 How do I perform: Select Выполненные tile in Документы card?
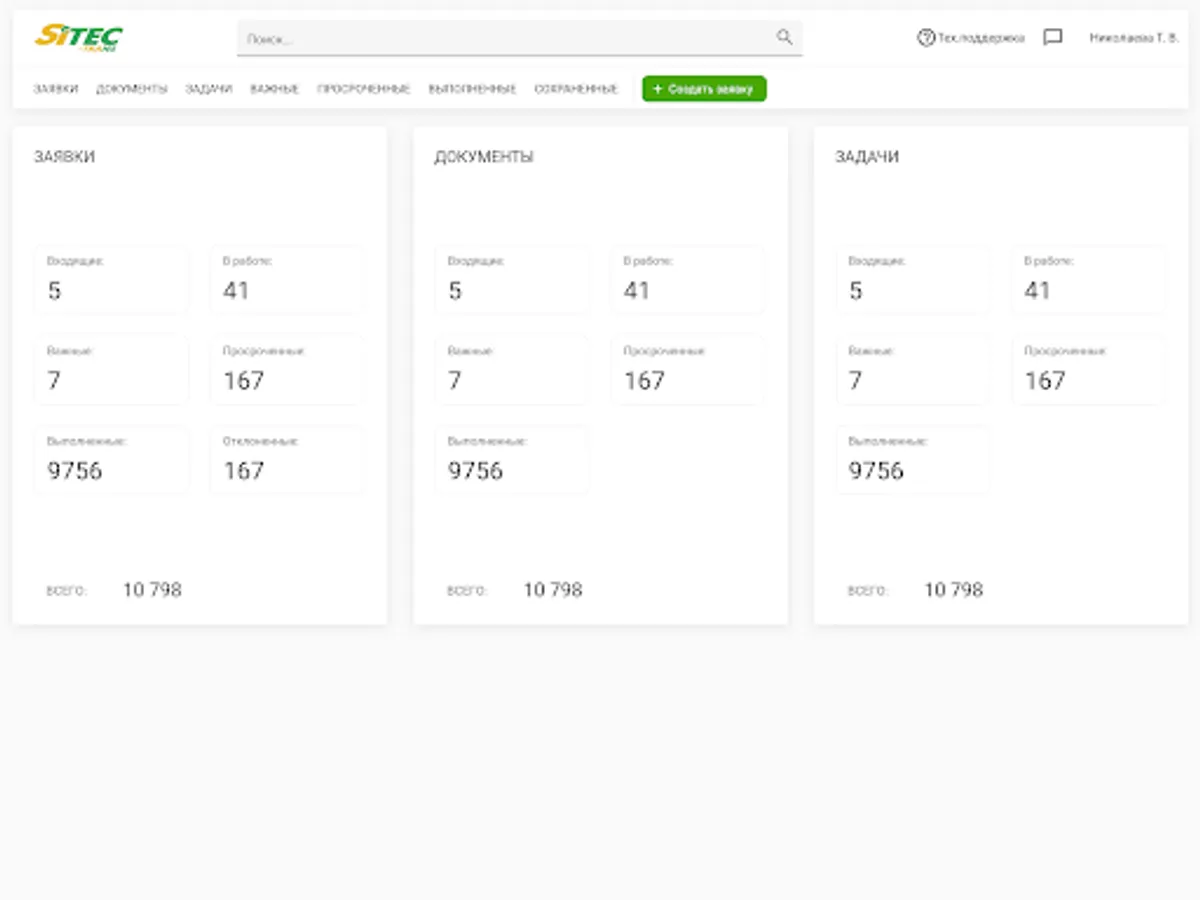click(512, 460)
